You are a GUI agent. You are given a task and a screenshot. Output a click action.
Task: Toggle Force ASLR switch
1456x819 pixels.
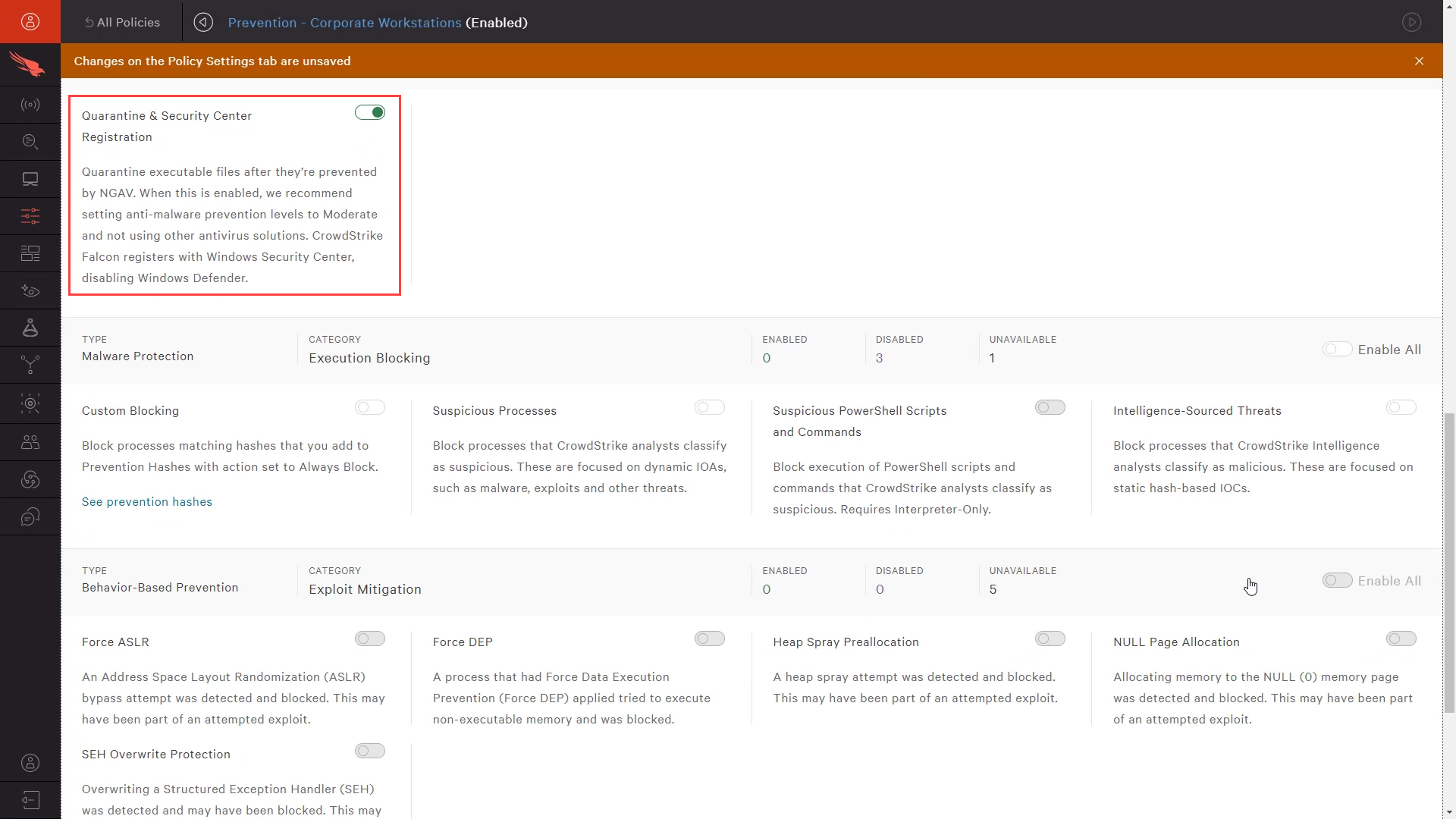[x=370, y=639]
